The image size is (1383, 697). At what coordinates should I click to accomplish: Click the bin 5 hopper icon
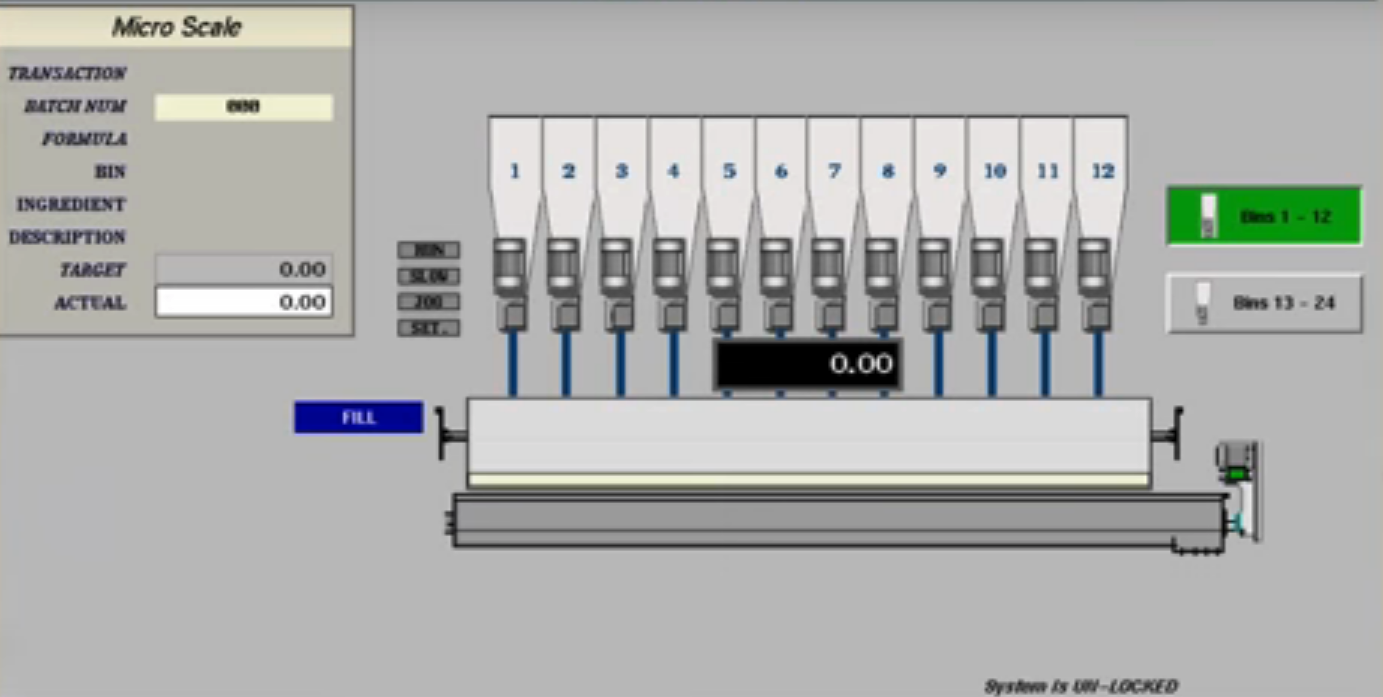728,170
